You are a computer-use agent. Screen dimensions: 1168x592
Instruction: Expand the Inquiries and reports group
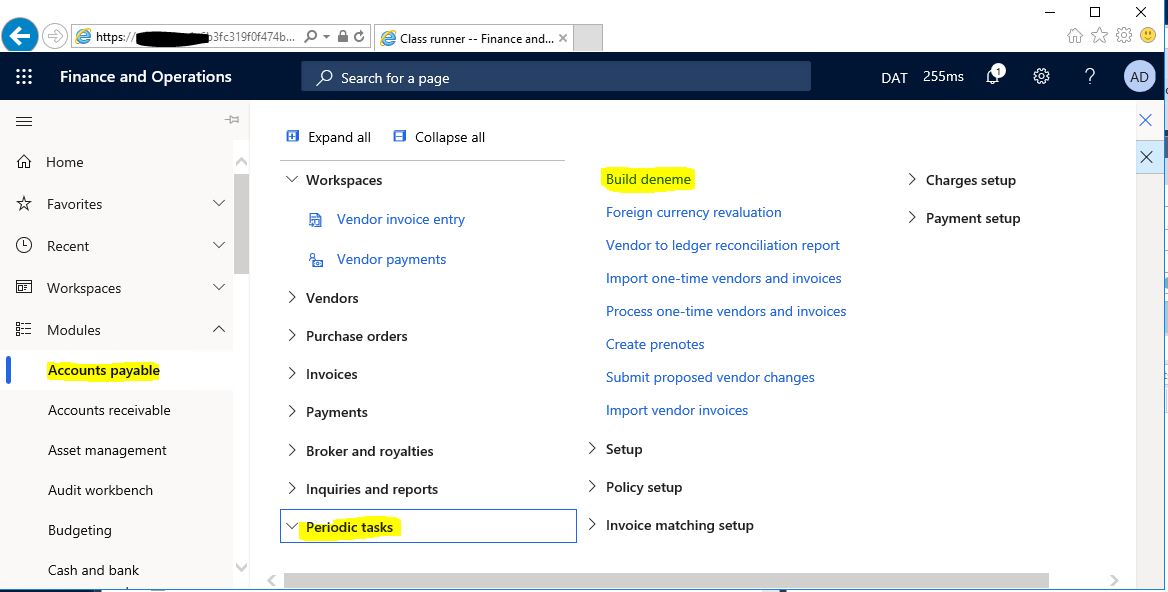tap(292, 488)
